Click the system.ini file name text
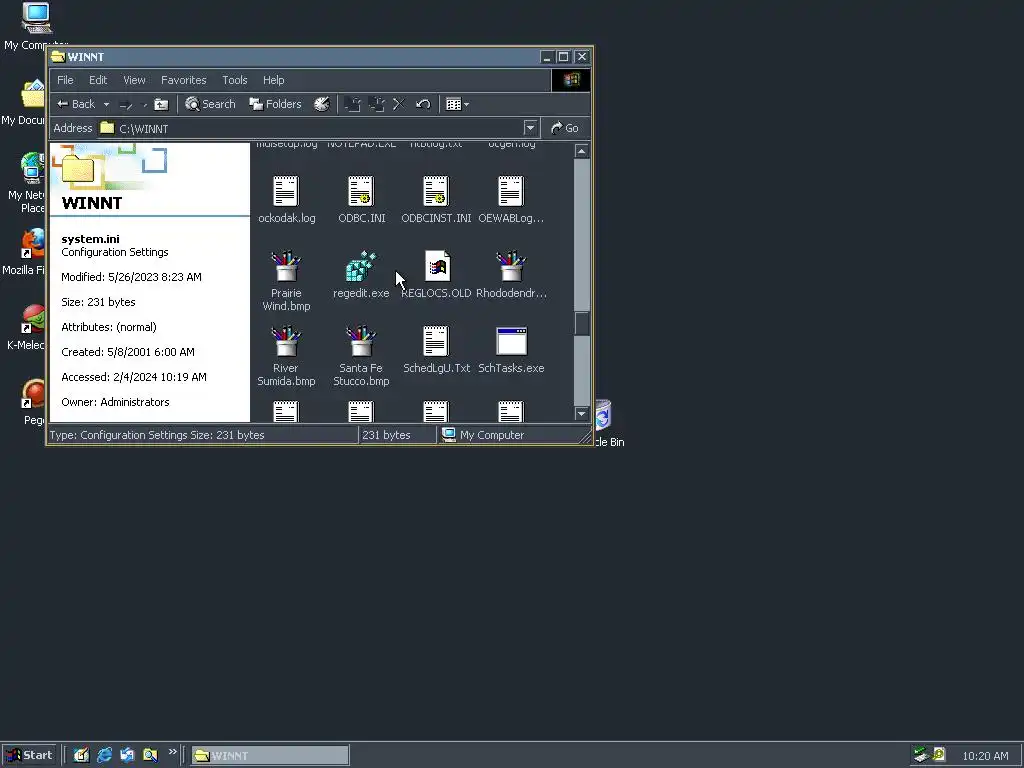Image resolution: width=1024 pixels, height=768 pixels. (x=90, y=239)
